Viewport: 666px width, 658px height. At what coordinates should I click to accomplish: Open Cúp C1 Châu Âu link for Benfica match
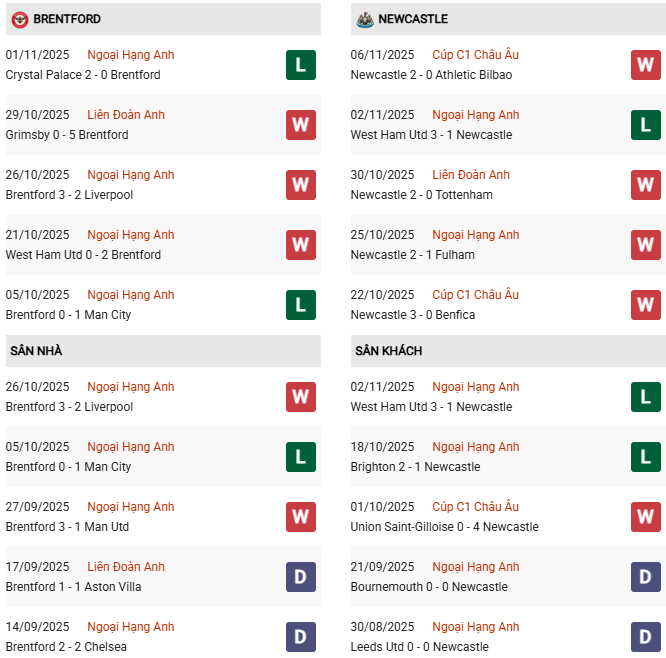[x=475, y=295]
